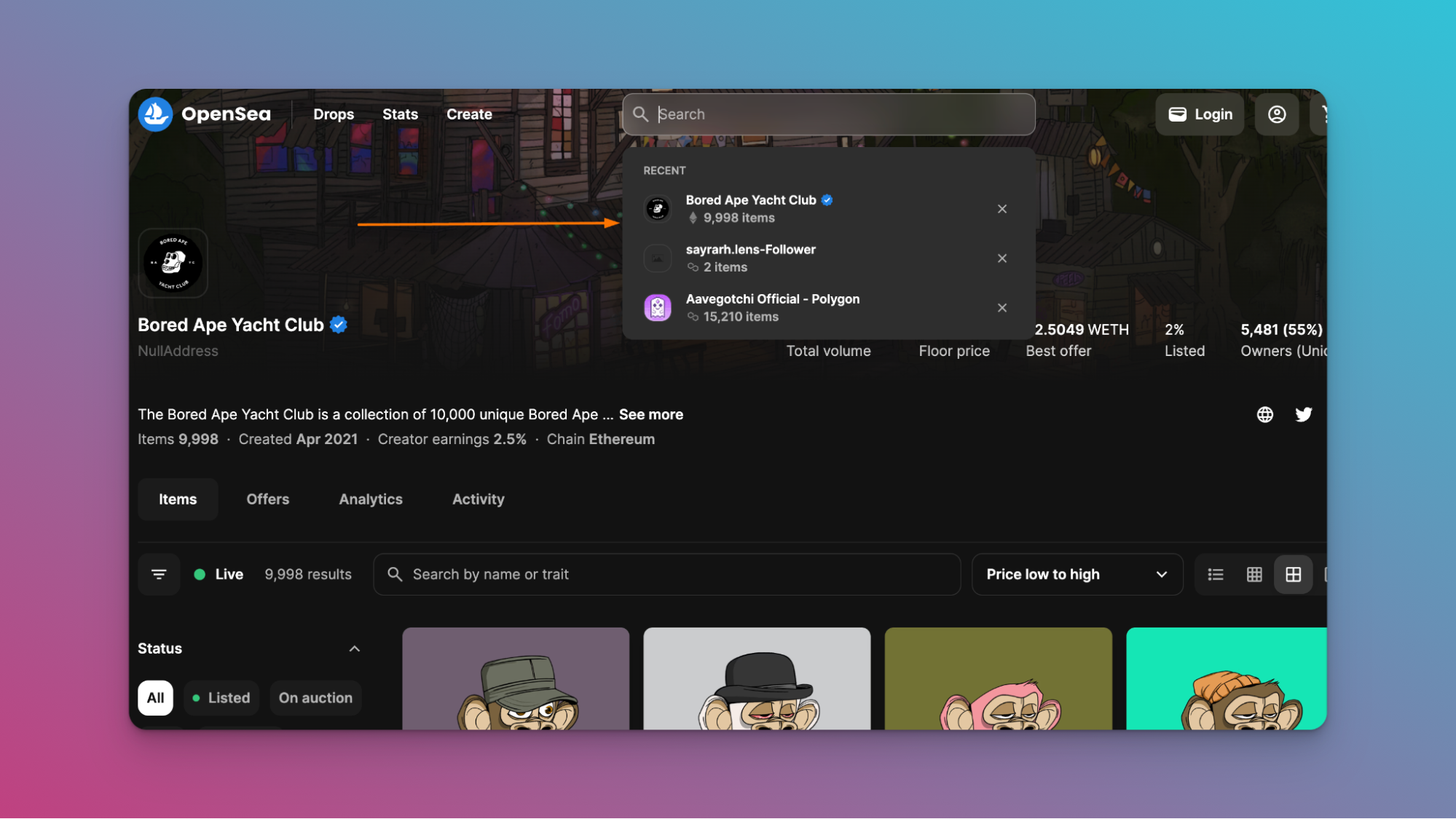Screen dimensions: 1456x819
Task: Collapse the Status filter section
Action: tap(355, 649)
